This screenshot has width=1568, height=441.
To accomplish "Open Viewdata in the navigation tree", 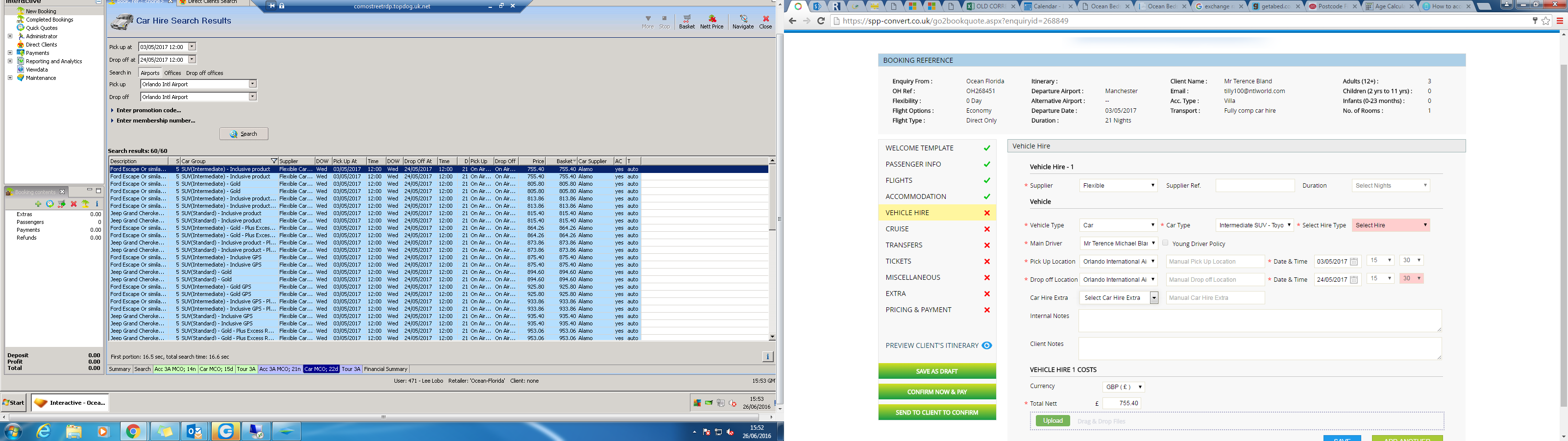I will 37,70.
